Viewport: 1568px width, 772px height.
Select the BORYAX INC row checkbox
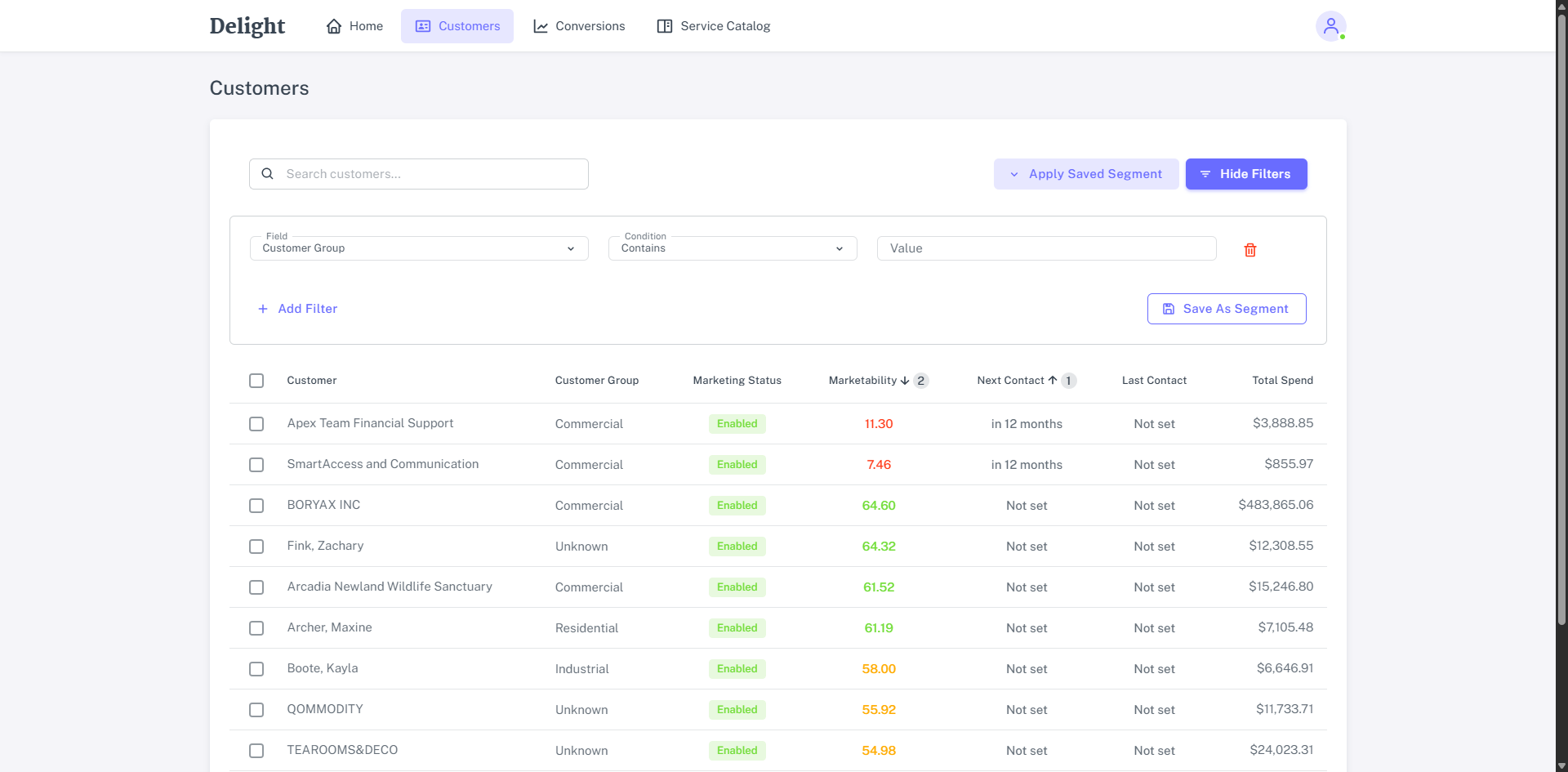coord(256,506)
